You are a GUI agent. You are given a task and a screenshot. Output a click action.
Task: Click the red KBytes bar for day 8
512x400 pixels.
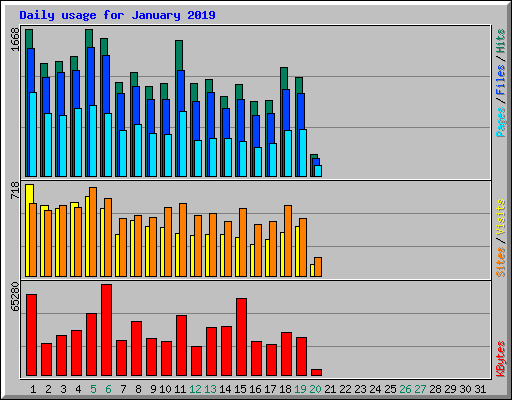[x=137, y=349]
